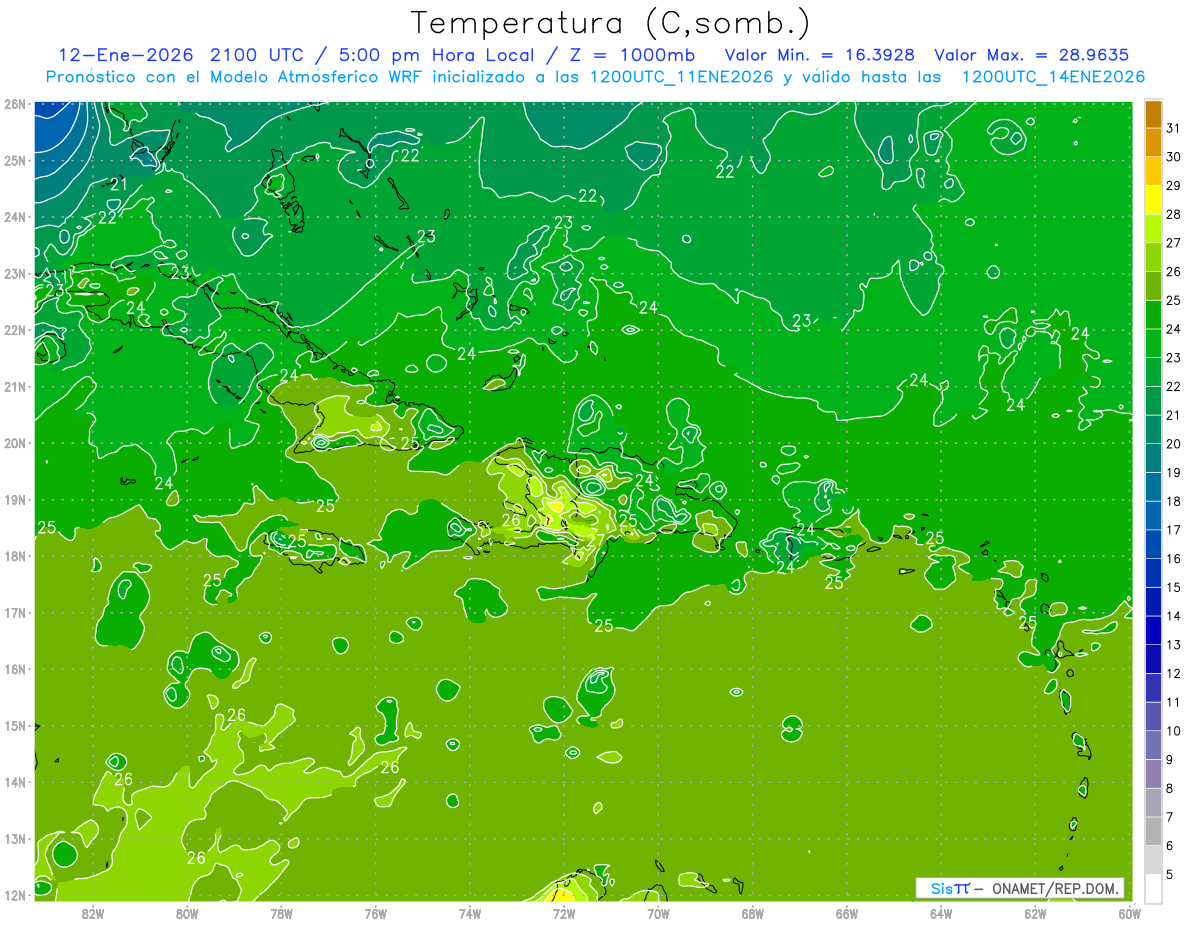This screenshot has height=927, width=1200.
Task: Click the 'SisTT - ONAMET/REP.DOM.' credit box
Action: 1020,888
